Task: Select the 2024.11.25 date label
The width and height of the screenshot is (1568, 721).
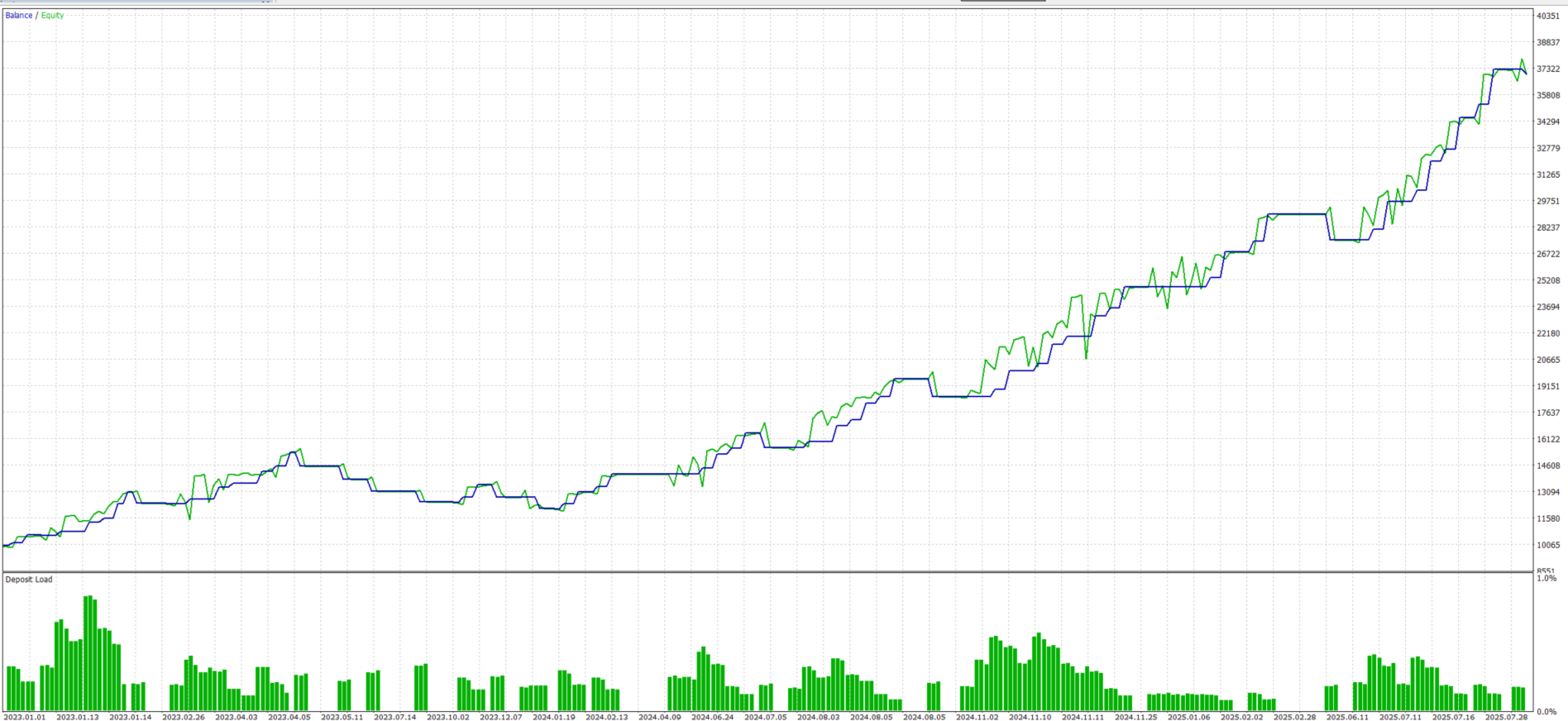Action: pos(1135,717)
